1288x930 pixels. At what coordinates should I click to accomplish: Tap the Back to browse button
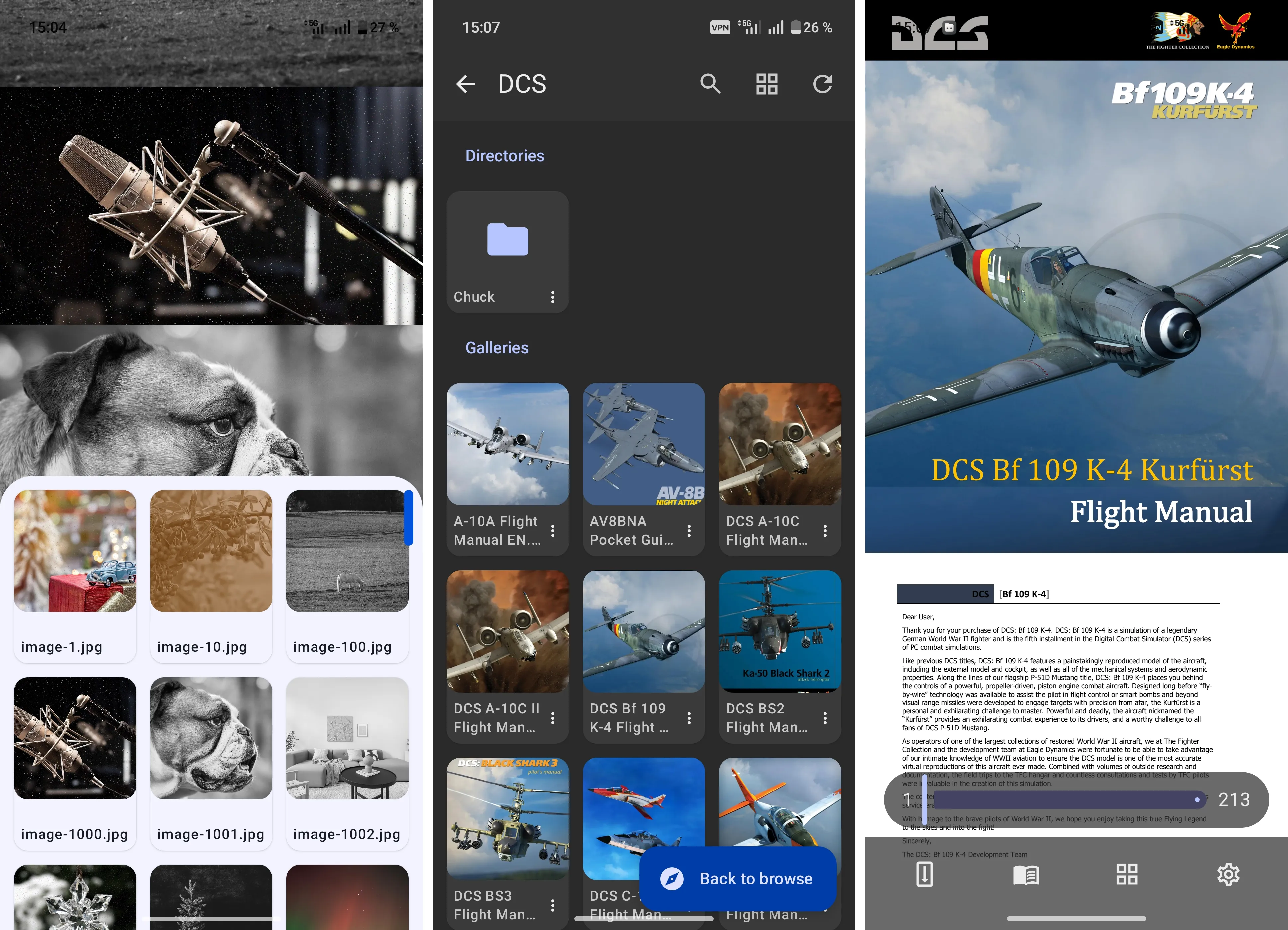(738, 878)
